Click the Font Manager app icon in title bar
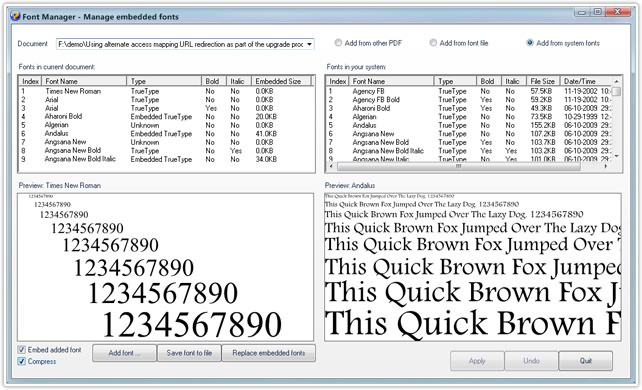Viewport: 642px width, 390px height. coord(16,16)
